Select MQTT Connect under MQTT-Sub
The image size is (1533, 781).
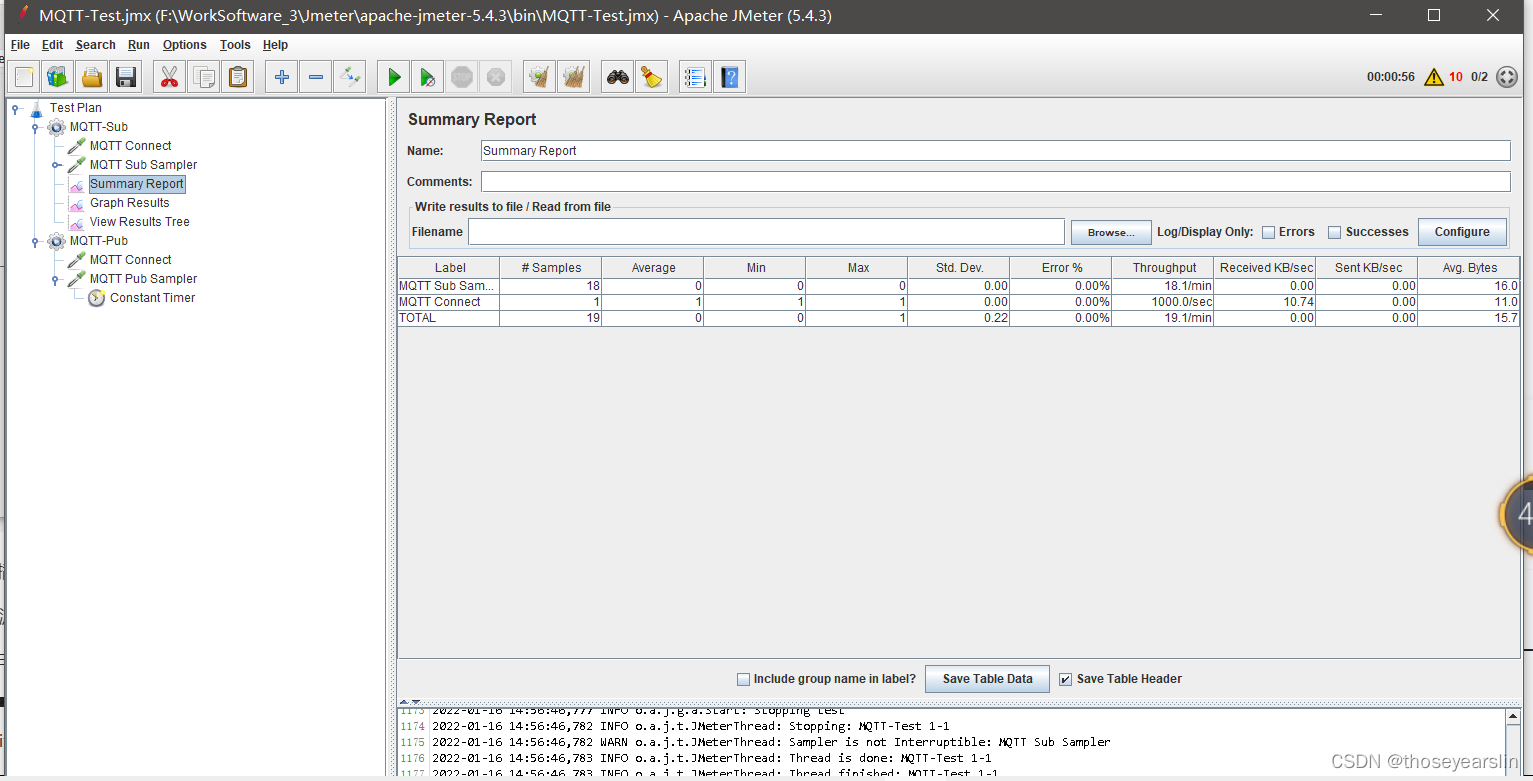click(130, 146)
